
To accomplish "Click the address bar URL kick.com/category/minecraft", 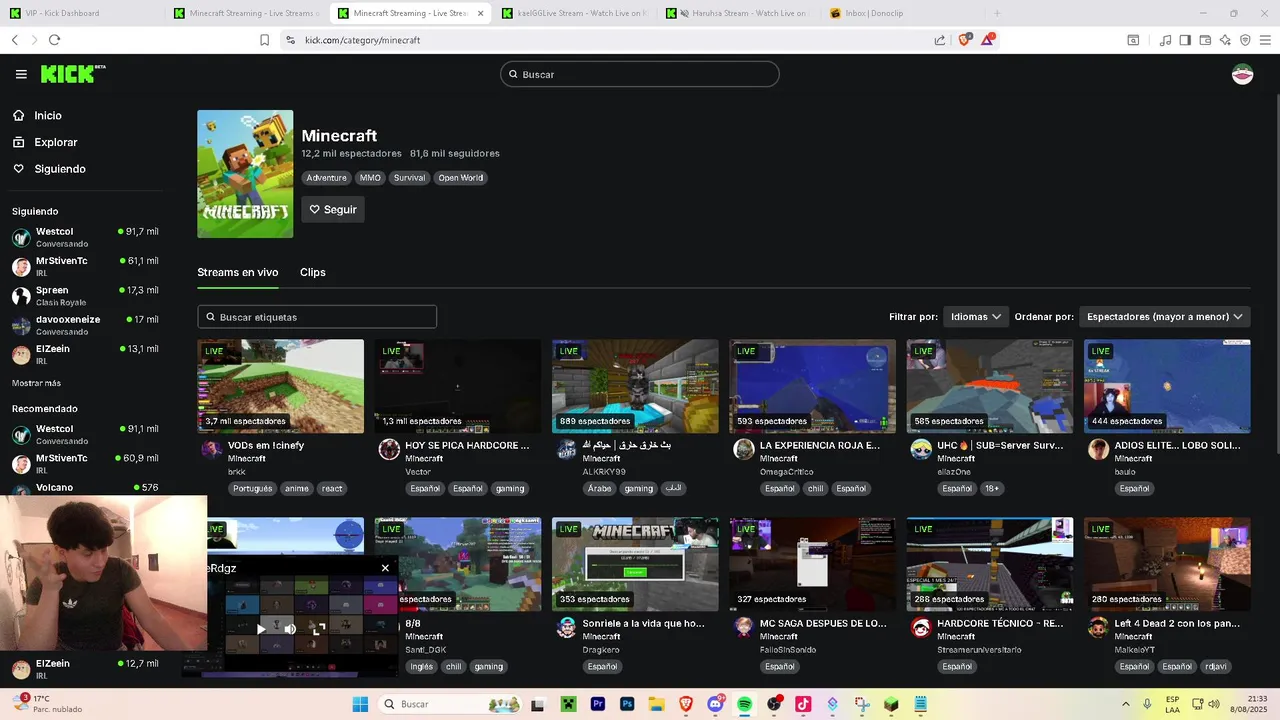I will pos(362,40).
